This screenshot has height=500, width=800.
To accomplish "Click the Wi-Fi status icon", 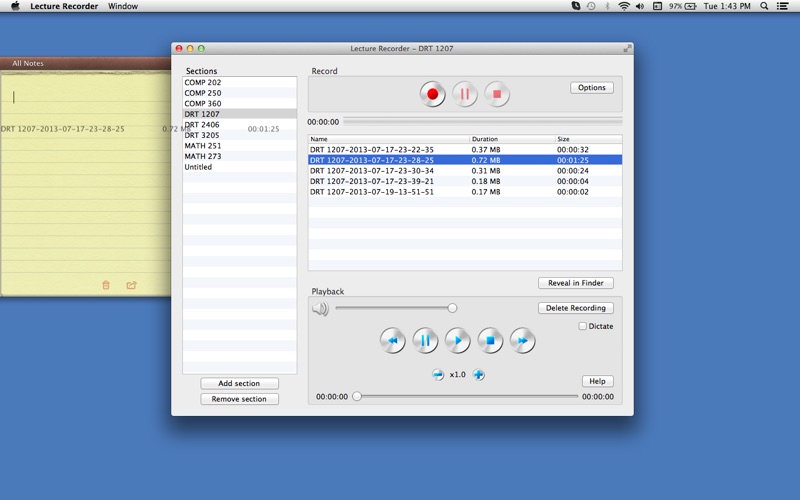I will point(623,6).
